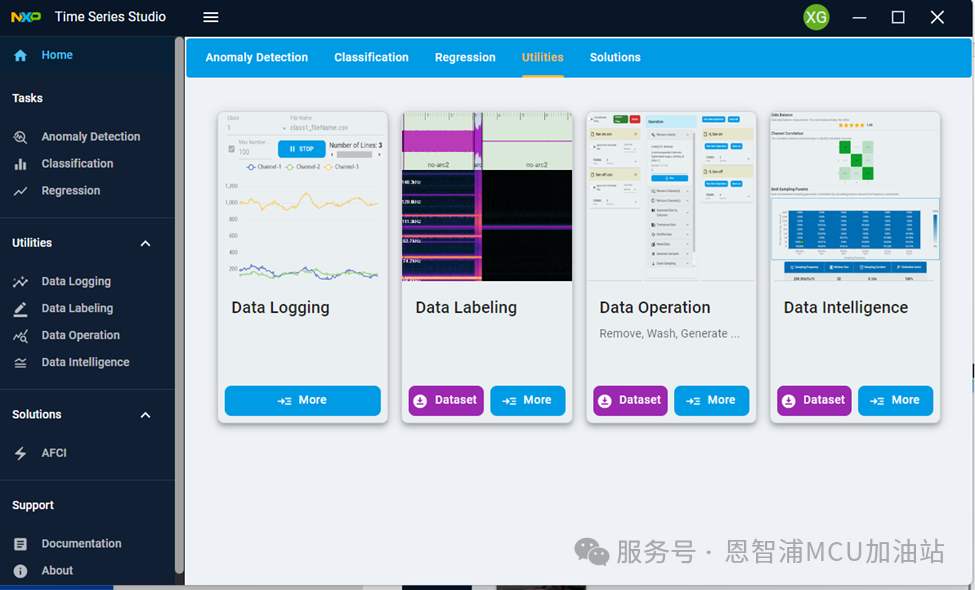The width and height of the screenshot is (975, 590).
Task: Click the Data Logging sidebar icon
Action: click(21, 282)
